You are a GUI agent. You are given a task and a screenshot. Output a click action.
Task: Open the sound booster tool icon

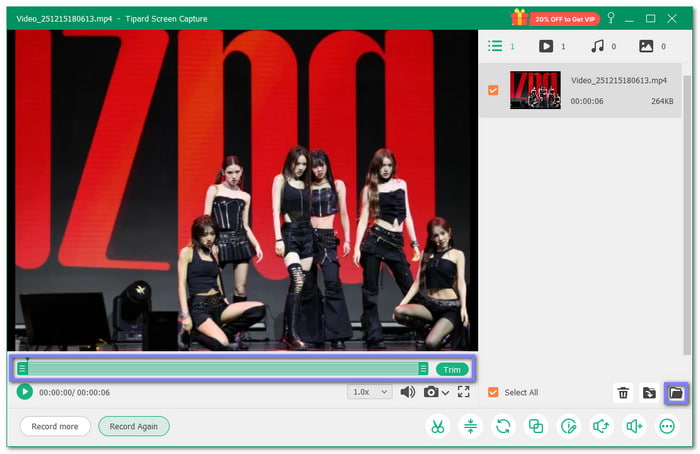point(634,426)
